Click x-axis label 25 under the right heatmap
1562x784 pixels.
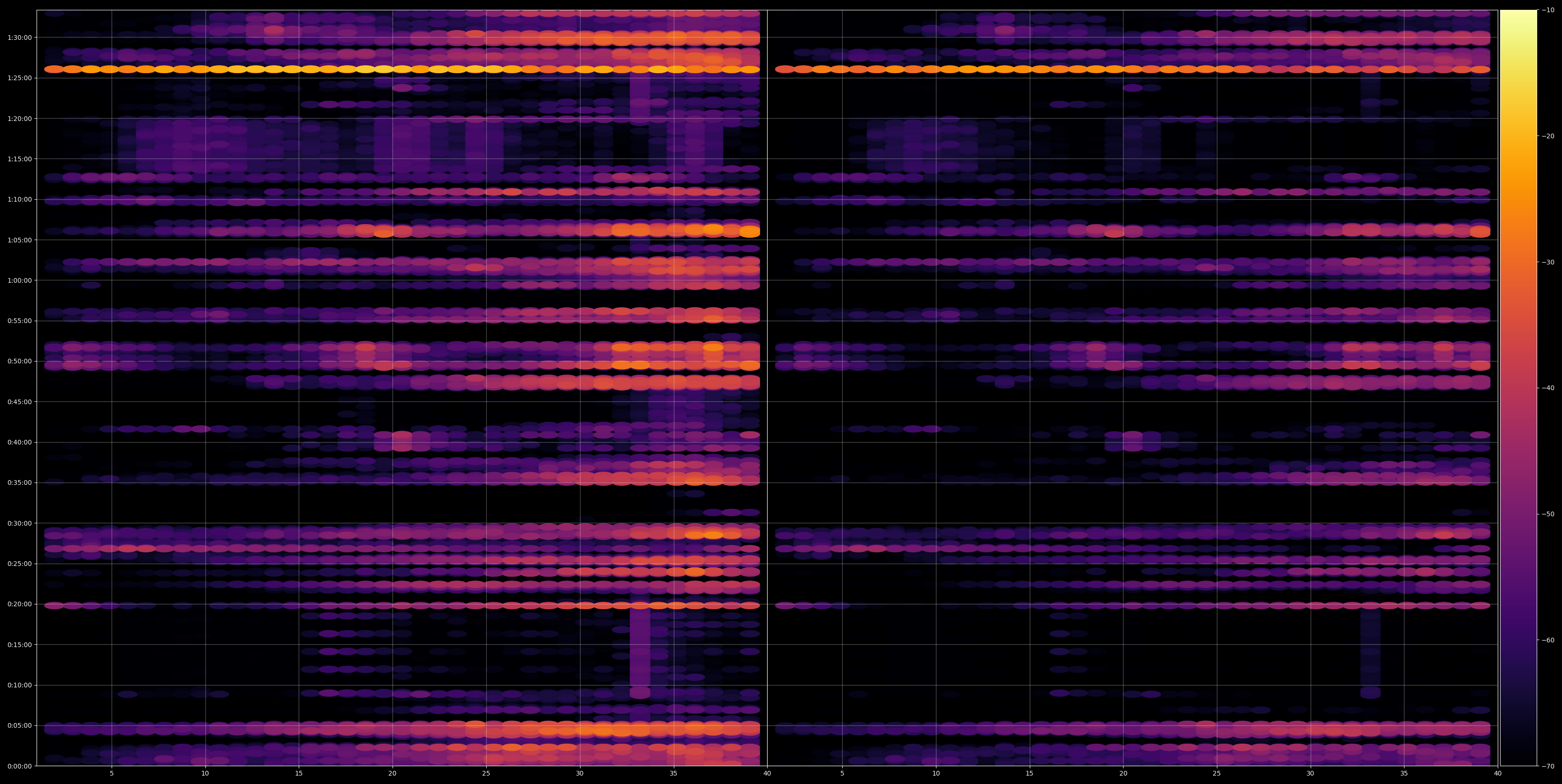click(1217, 774)
